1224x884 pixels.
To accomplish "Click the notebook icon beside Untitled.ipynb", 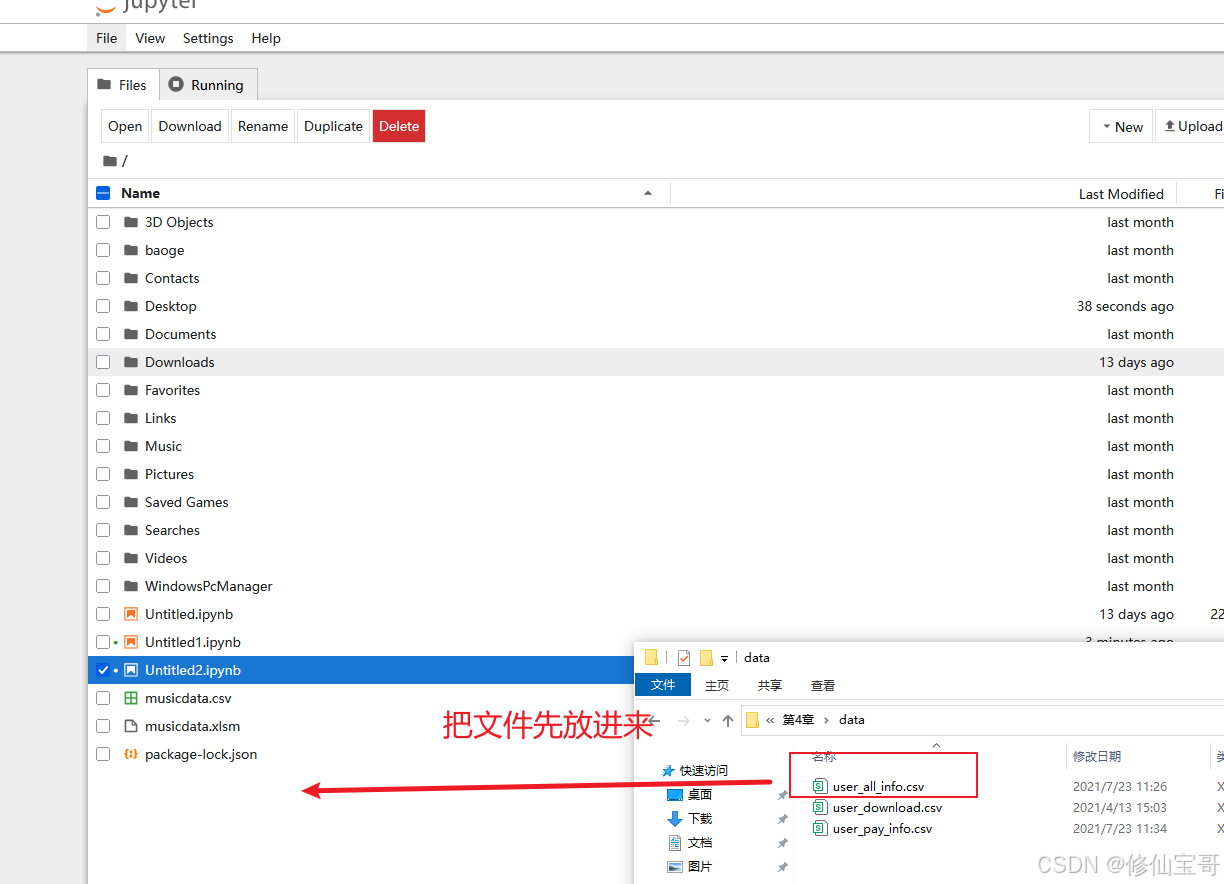I will click(x=131, y=614).
